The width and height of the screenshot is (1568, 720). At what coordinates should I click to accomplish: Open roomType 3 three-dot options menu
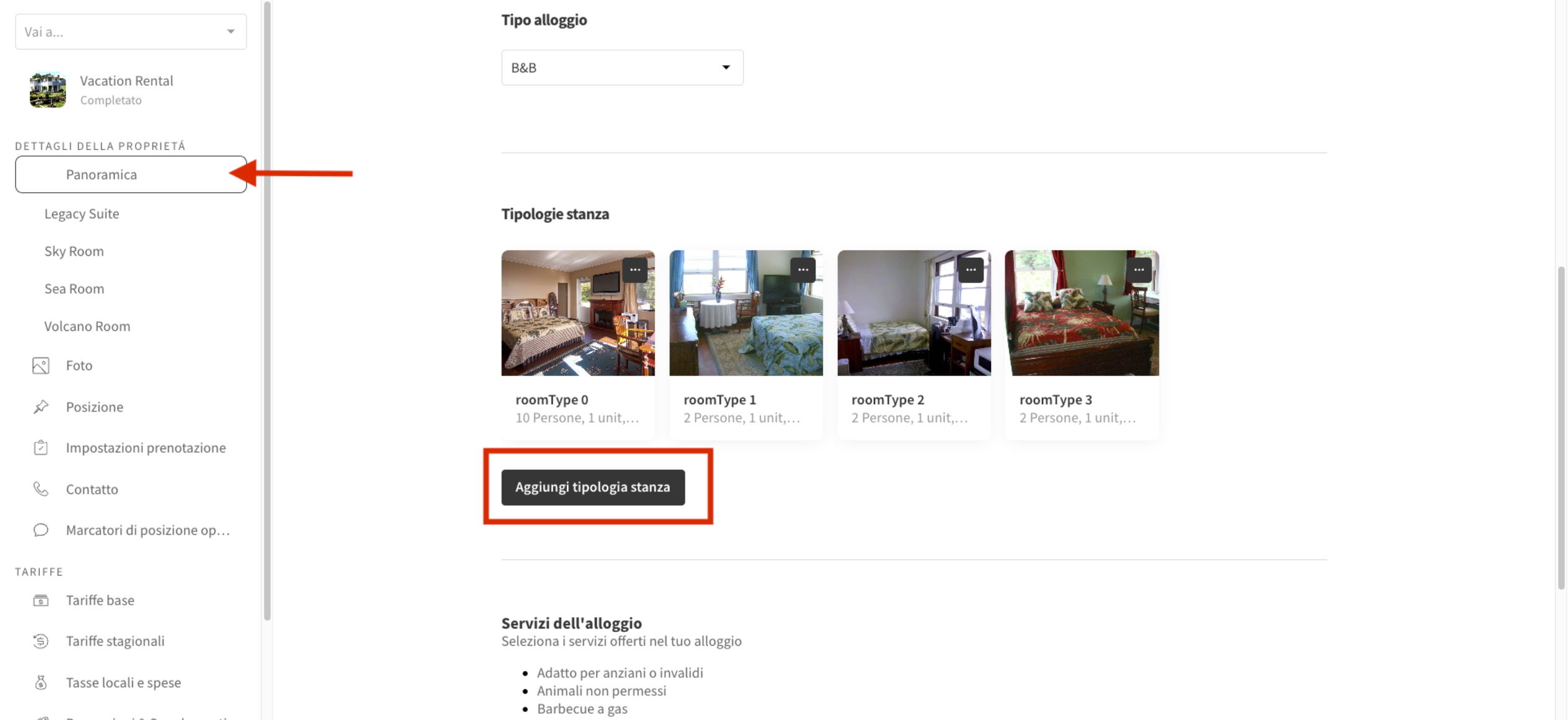tap(1139, 270)
